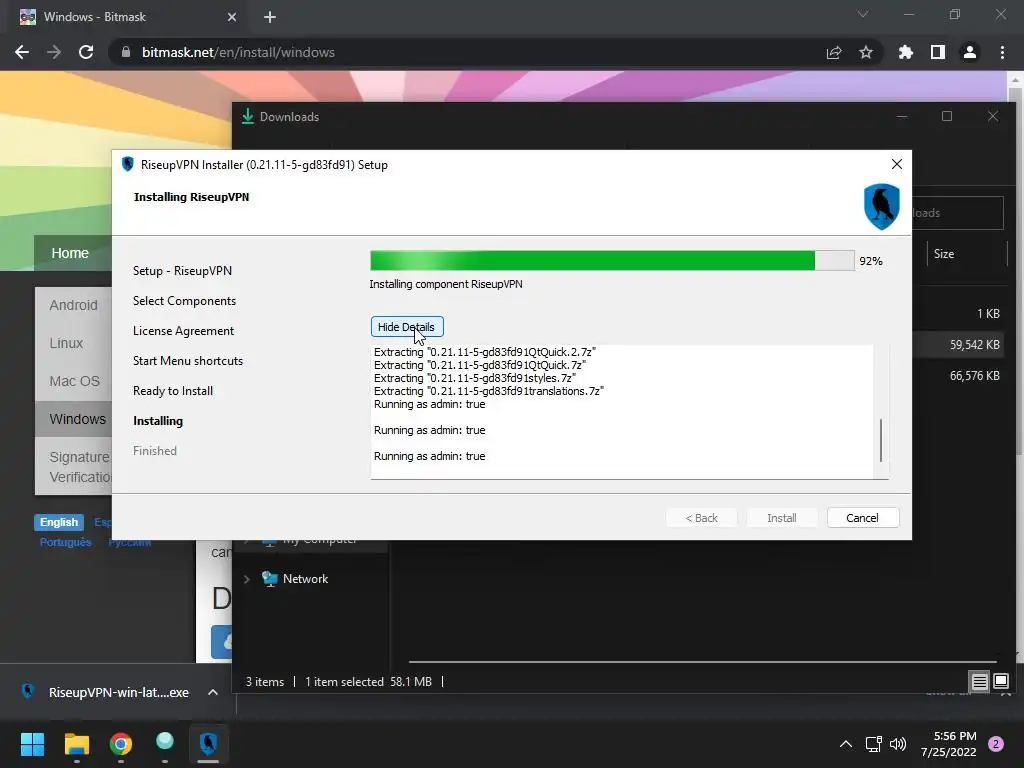This screenshot has height=768, width=1024.
Task: Bookmark this page with the star icon
Action: [866, 52]
